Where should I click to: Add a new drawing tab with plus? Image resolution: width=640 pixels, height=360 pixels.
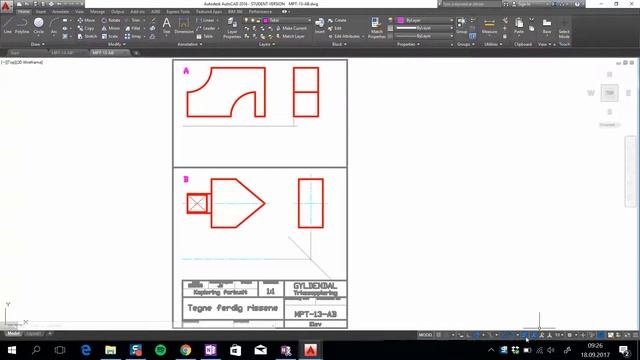(x=136, y=53)
